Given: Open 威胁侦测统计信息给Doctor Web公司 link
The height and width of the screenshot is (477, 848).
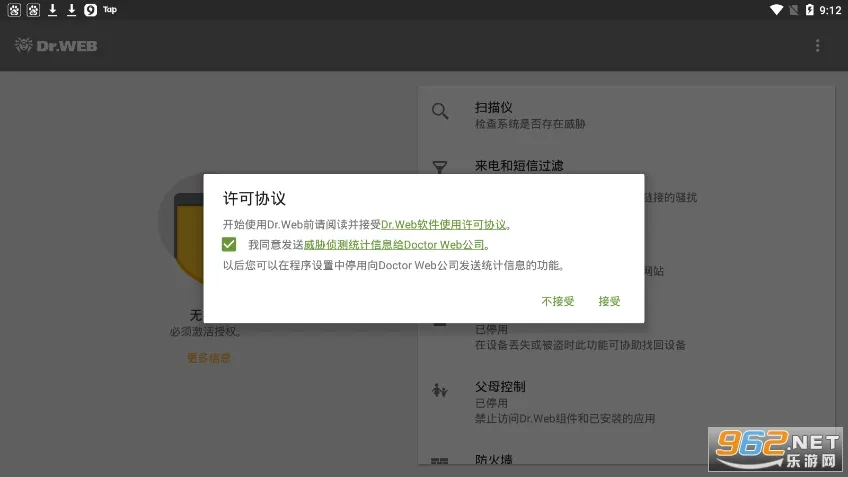Looking at the screenshot, I should tap(394, 245).
